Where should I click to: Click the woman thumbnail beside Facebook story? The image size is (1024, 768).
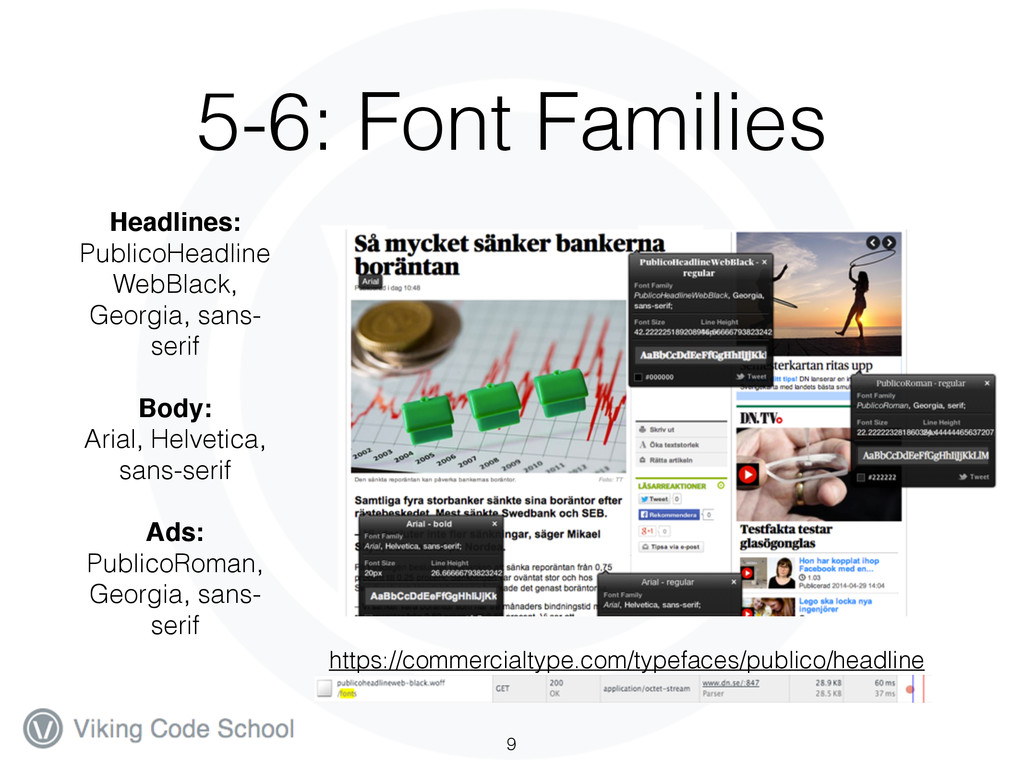click(781, 573)
